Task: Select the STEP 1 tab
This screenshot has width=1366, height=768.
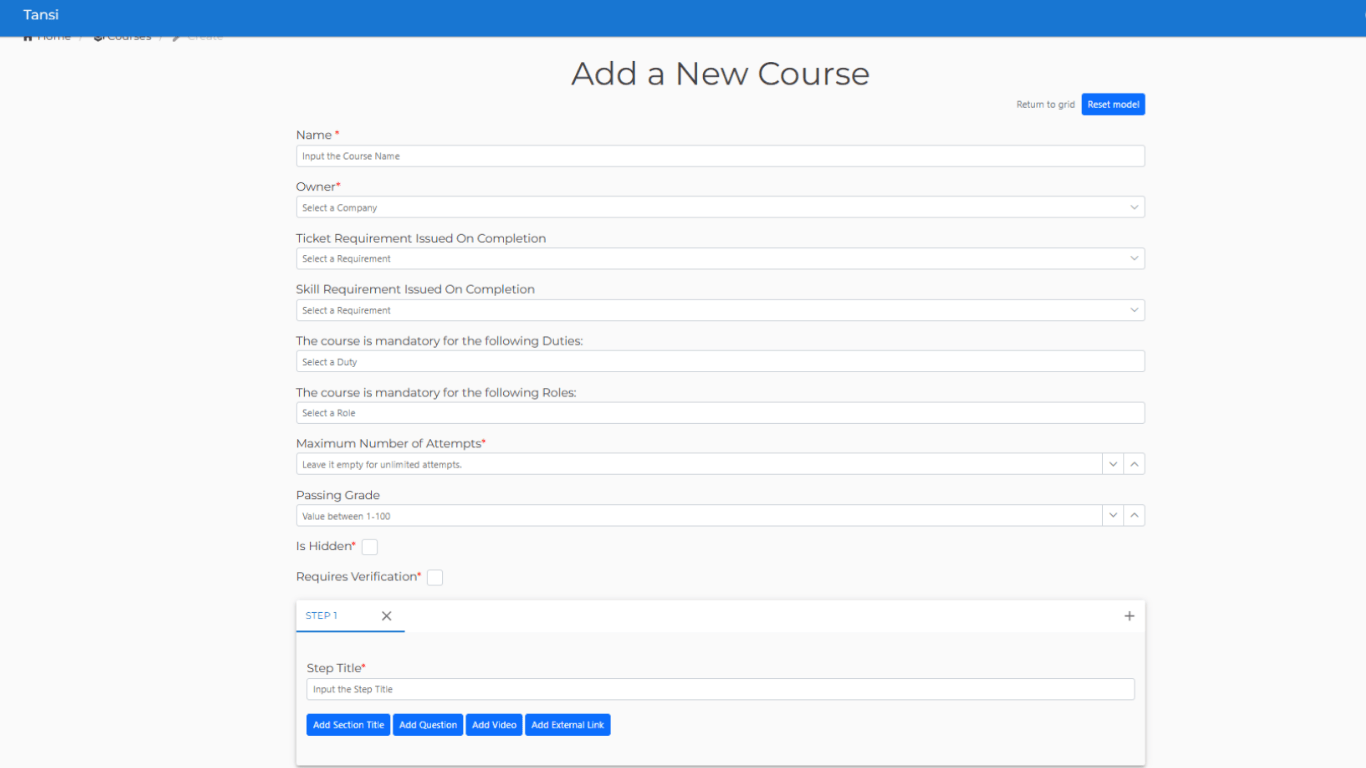Action: 322,616
